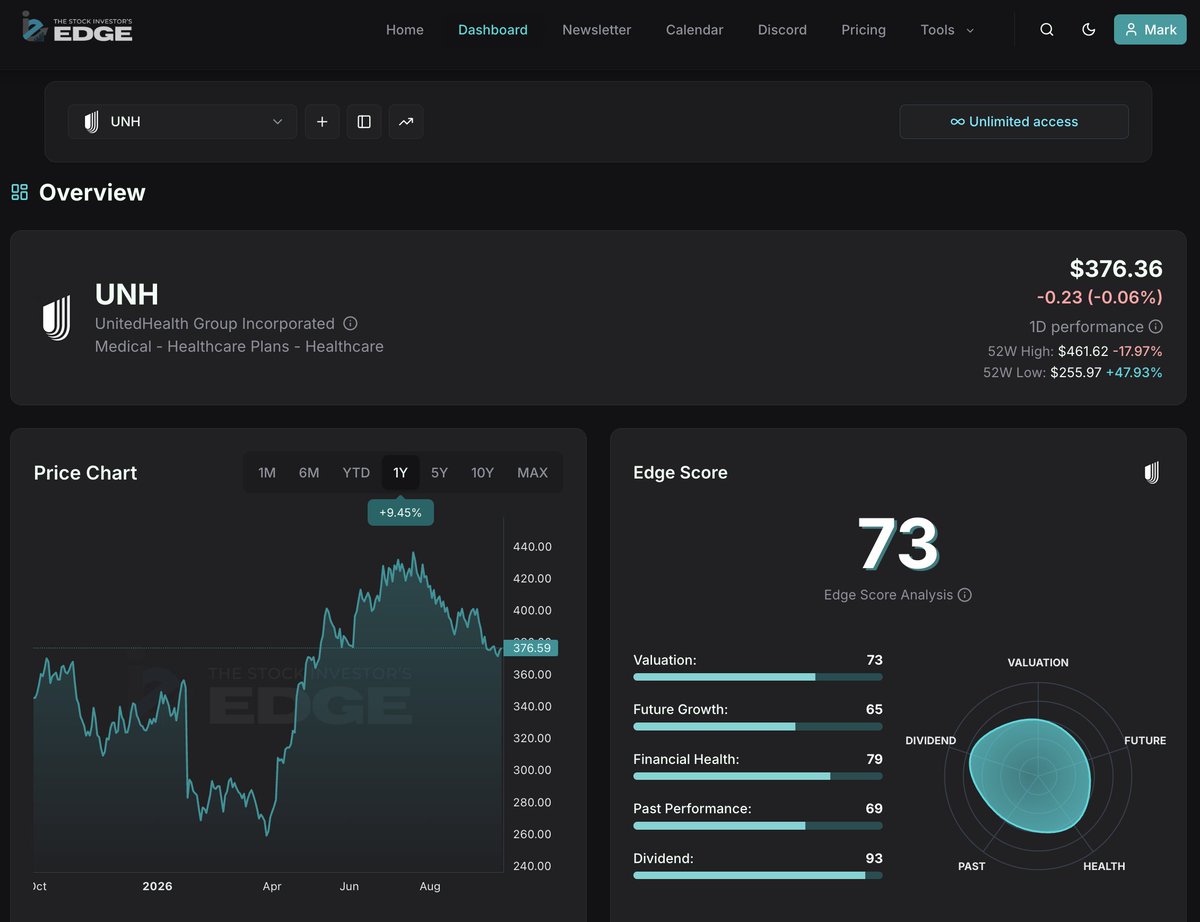
Task: Open the Pricing page
Action: [864, 30]
